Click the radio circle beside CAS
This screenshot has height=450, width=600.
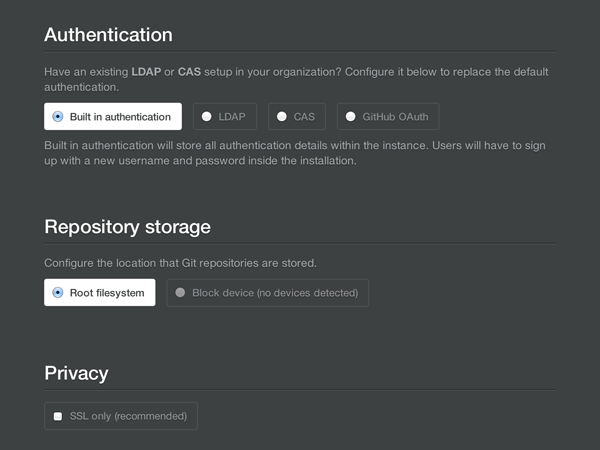click(x=282, y=116)
